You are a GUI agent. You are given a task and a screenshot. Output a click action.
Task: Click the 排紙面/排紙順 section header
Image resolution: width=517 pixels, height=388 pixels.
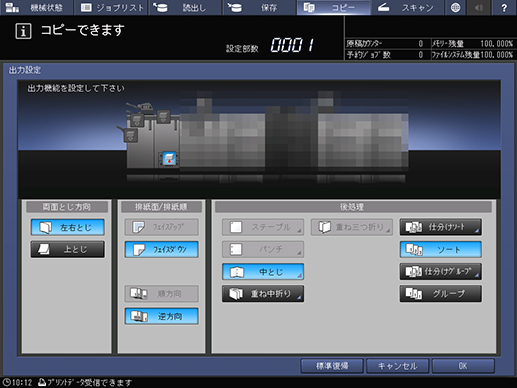161,207
